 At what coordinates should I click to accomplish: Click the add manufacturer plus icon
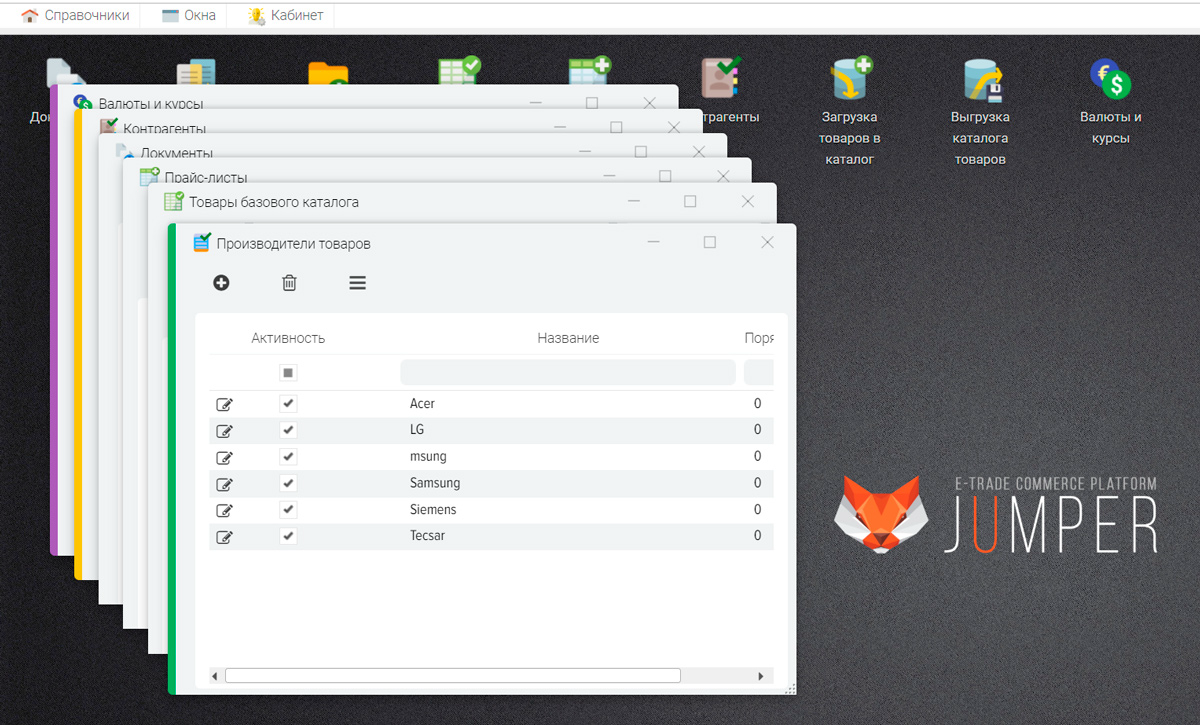(221, 283)
